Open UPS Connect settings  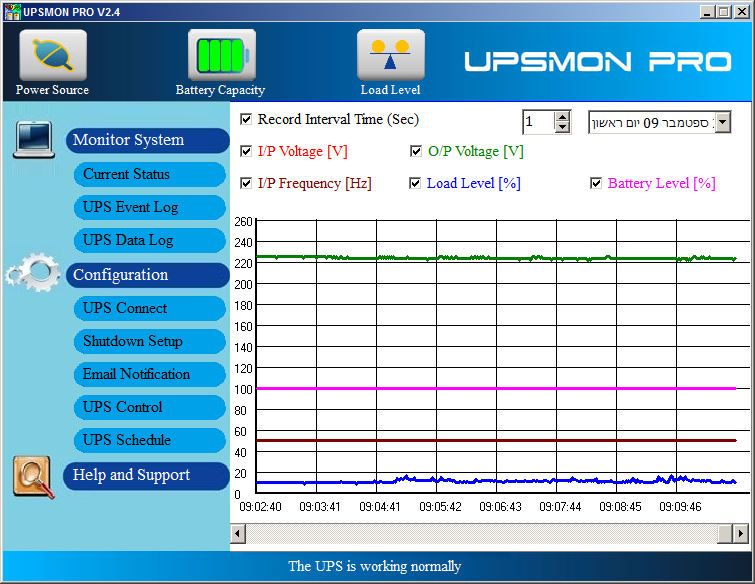pyautogui.click(x=150, y=308)
